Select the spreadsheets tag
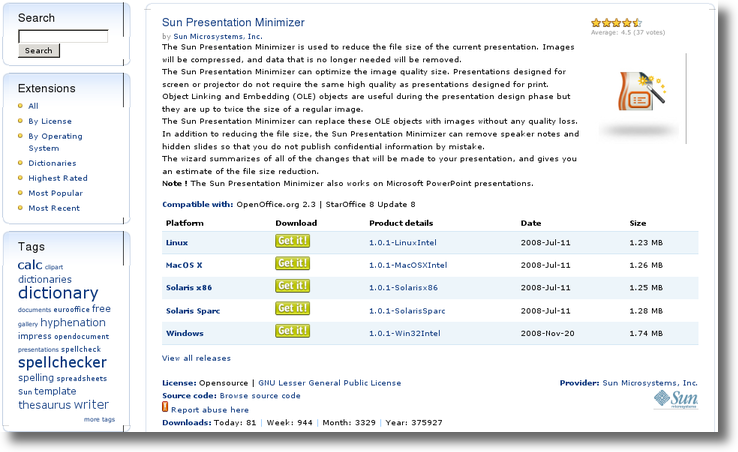This screenshot has width=738, height=452. (x=82, y=378)
